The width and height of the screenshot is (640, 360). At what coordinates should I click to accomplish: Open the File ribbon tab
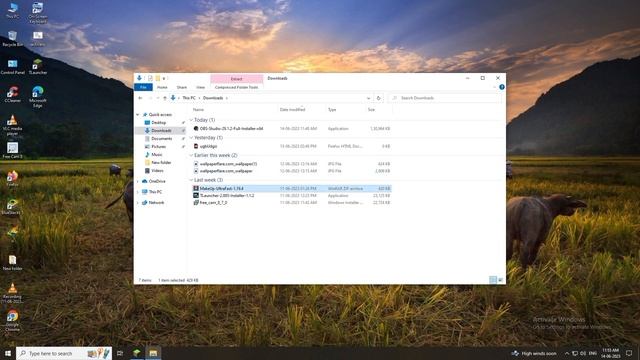tap(143, 87)
